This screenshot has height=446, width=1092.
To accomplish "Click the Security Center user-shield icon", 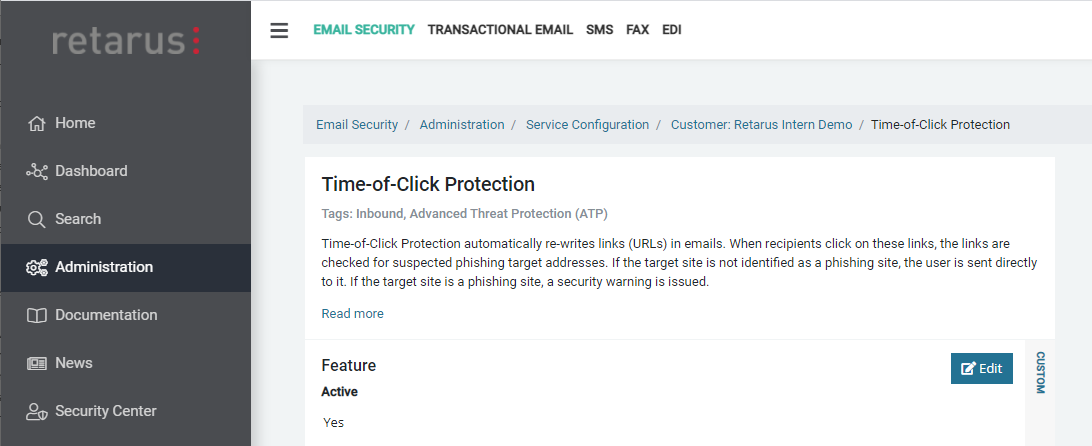I will click(x=37, y=412).
